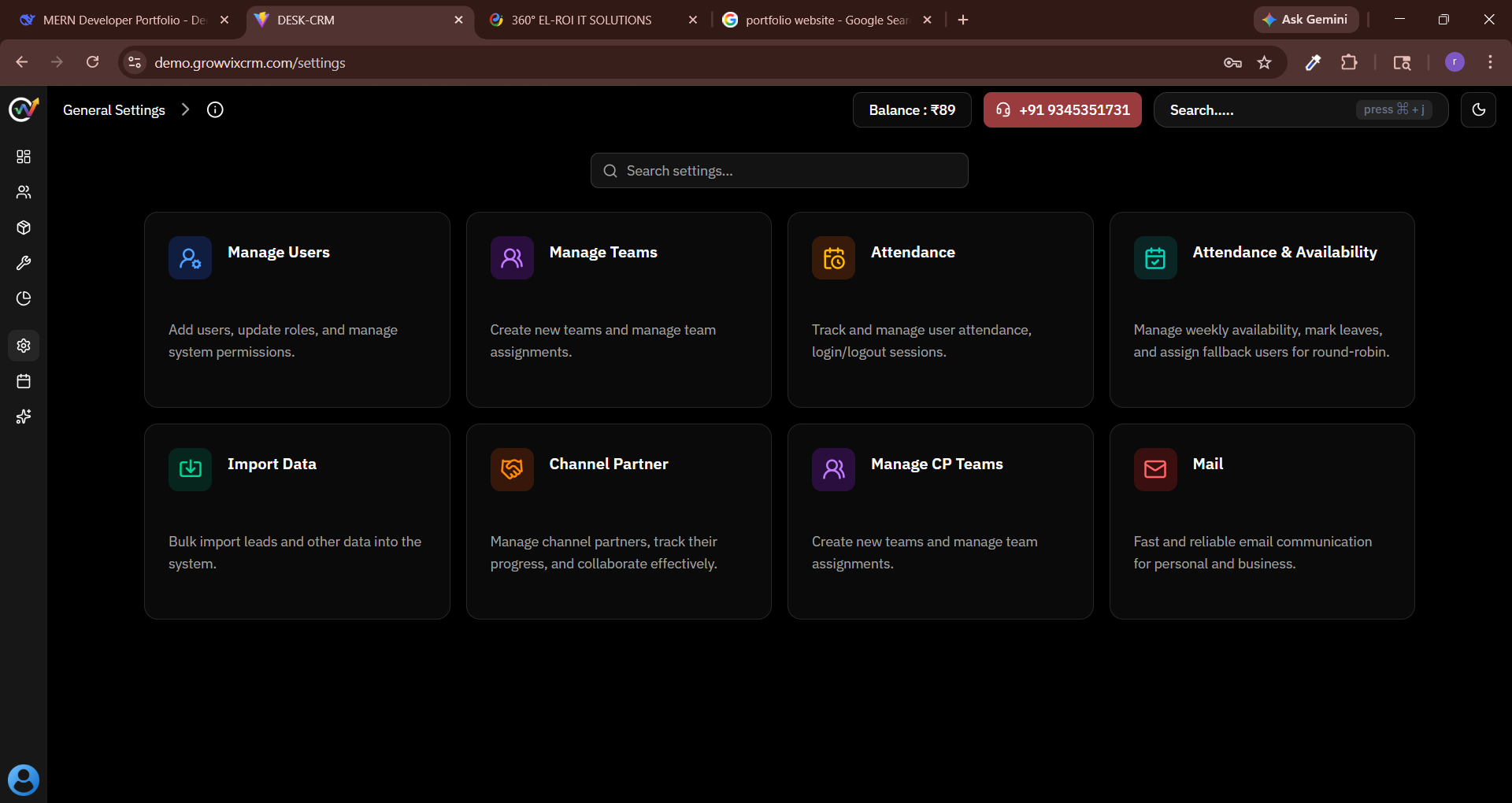Click the Mail envelope icon
This screenshot has width=1512, height=803.
tap(1155, 469)
